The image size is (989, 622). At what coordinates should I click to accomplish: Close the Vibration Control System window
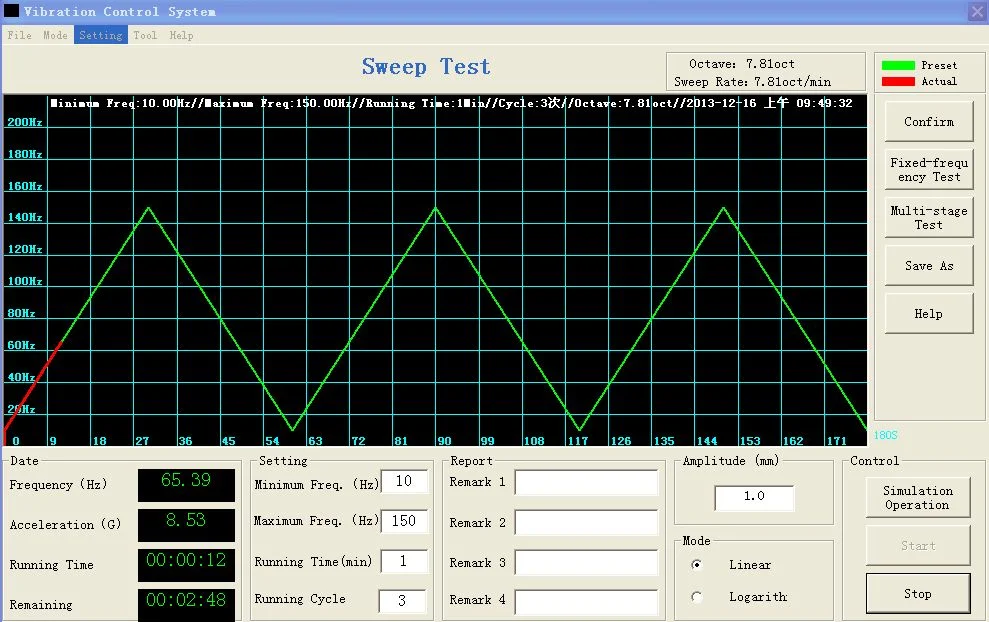(x=976, y=11)
